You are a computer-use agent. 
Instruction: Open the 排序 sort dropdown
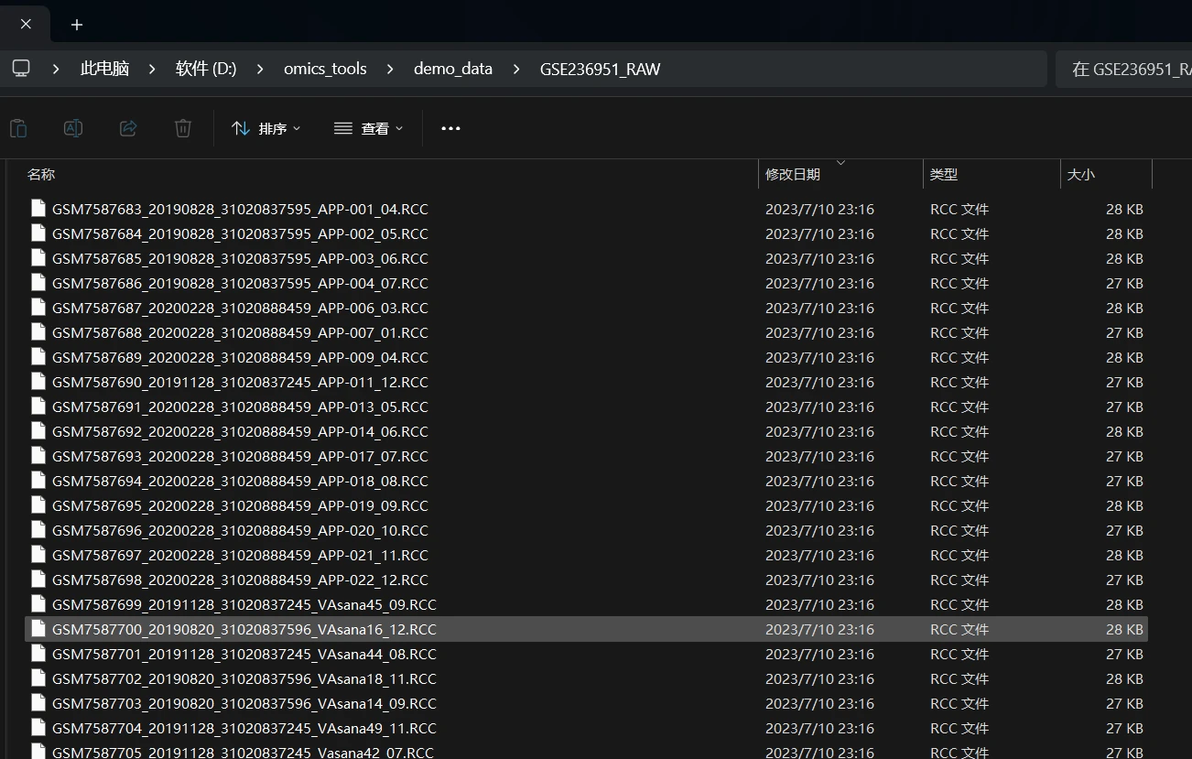click(266, 129)
